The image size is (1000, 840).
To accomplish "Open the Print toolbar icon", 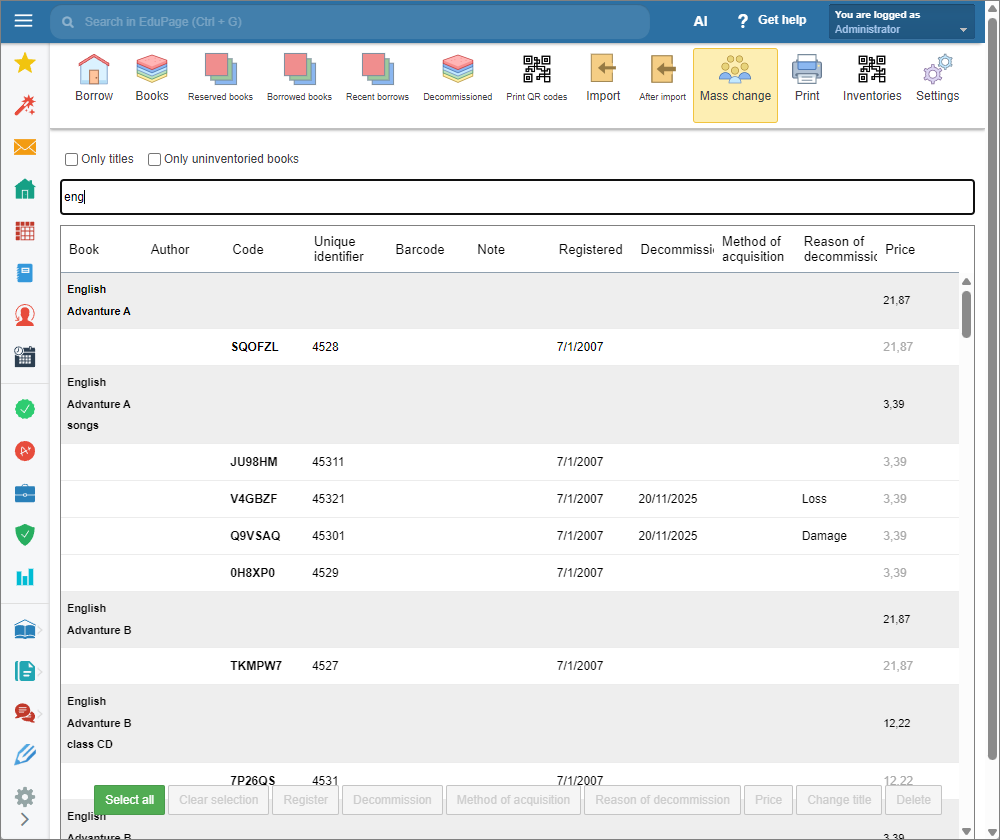I will 807,78.
